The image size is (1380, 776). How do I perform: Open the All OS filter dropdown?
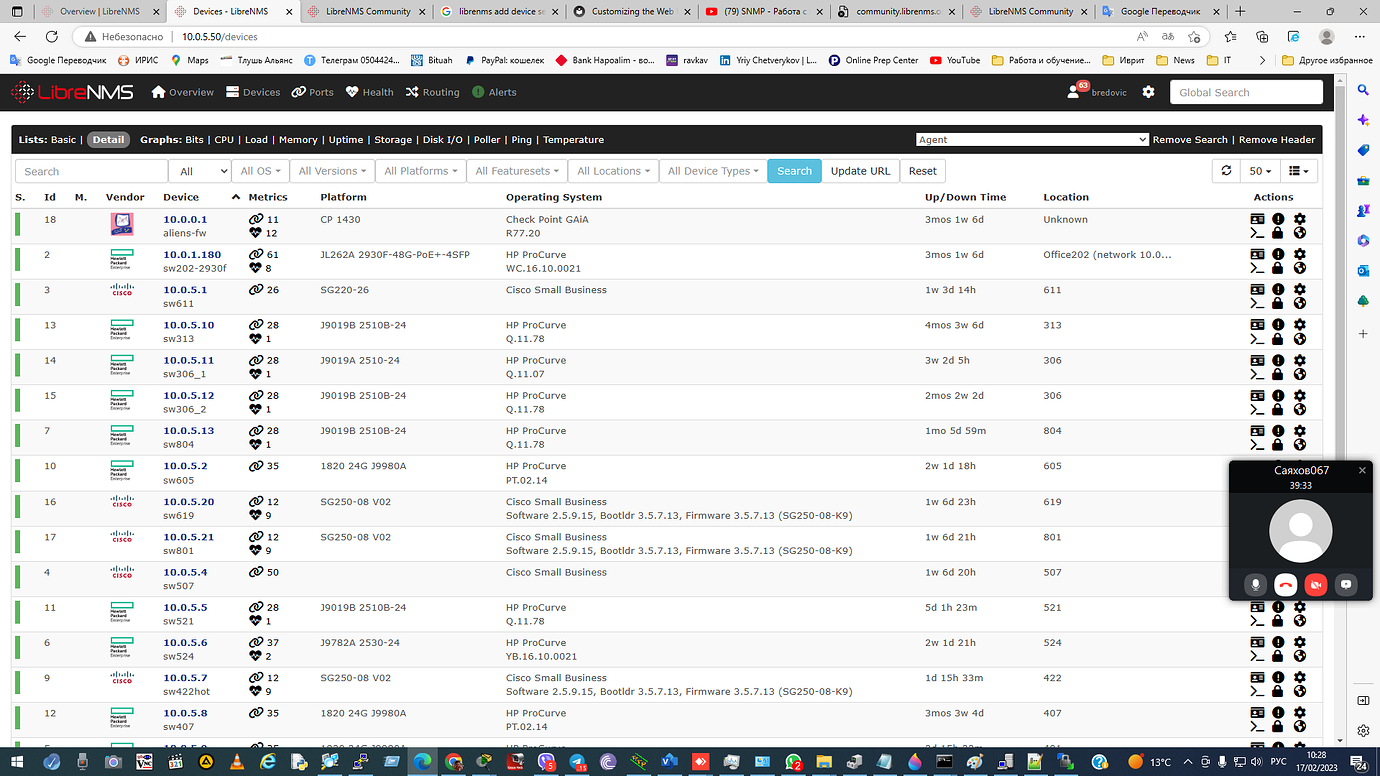point(260,171)
